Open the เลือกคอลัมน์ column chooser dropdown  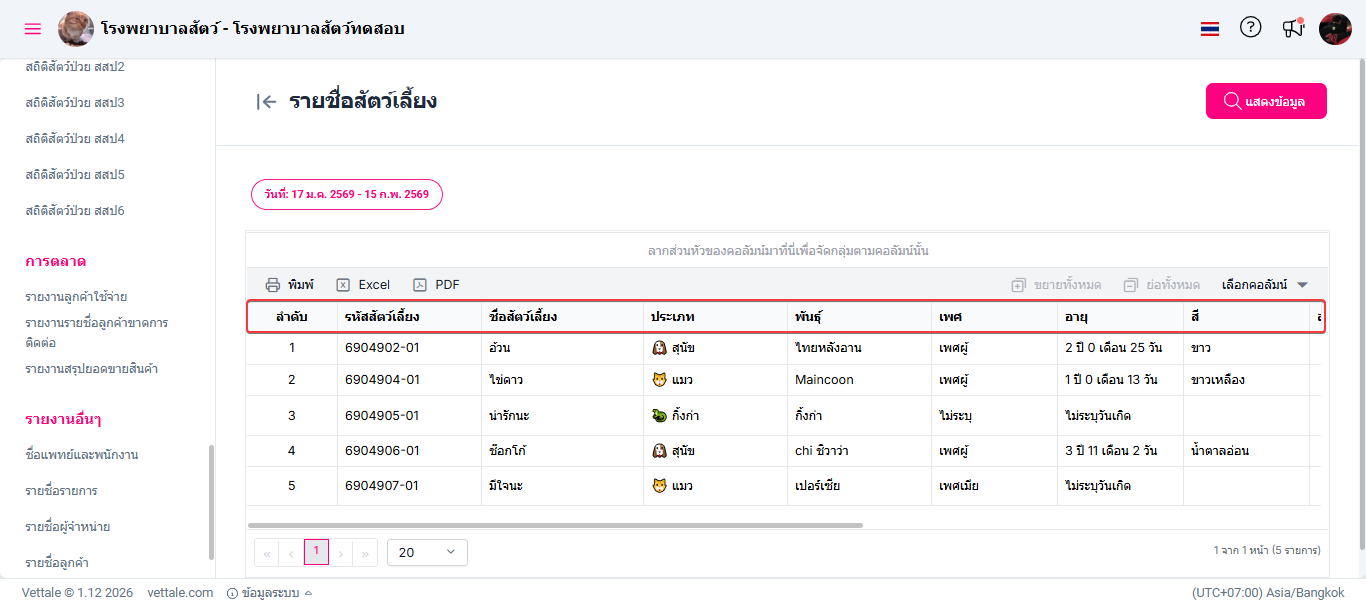1264,285
